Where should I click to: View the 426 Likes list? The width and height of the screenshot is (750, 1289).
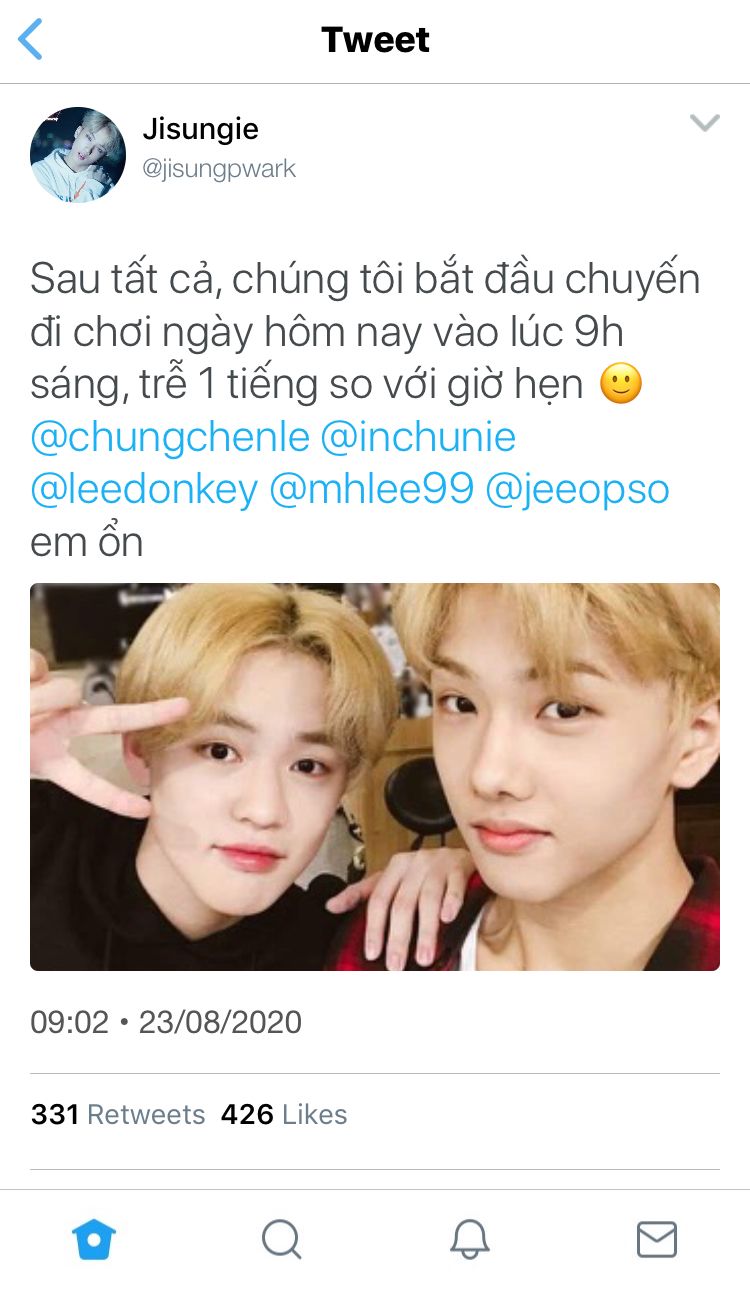(x=284, y=1114)
